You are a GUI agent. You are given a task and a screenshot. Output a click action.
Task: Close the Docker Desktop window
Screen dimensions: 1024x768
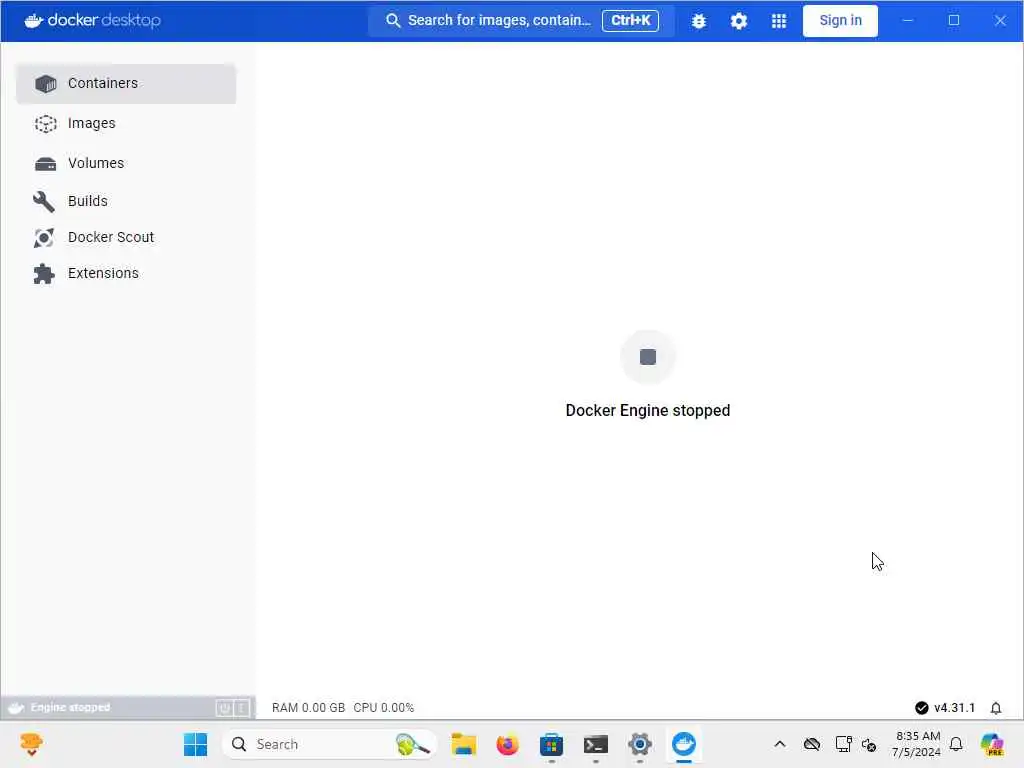(1000, 21)
